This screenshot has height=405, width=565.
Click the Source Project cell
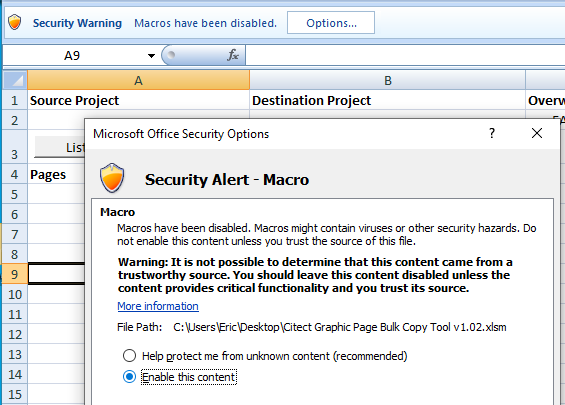pyautogui.click(x=138, y=100)
